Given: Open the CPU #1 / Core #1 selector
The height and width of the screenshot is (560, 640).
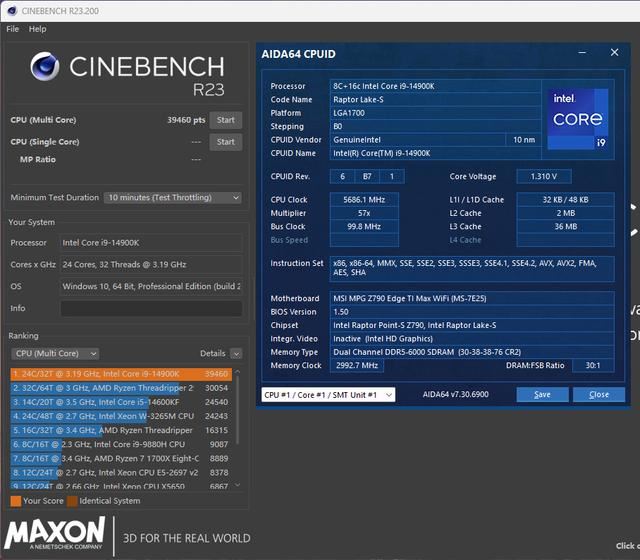Looking at the screenshot, I should [x=328, y=395].
